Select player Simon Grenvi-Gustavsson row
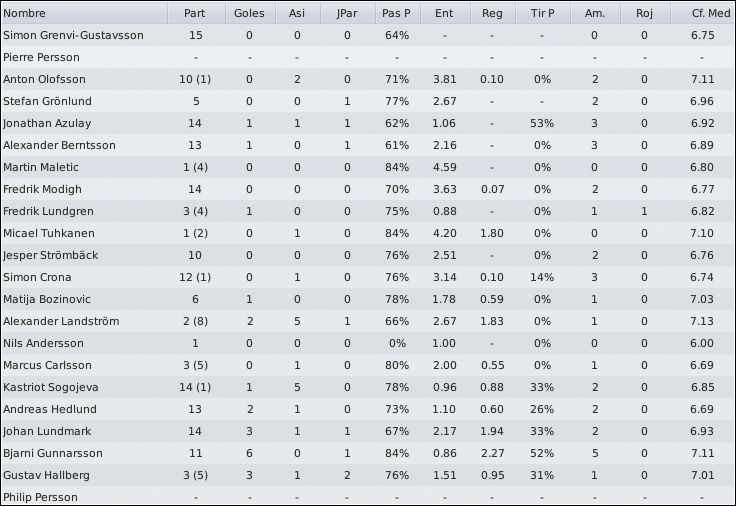The height and width of the screenshot is (506, 736). (x=368, y=35)
